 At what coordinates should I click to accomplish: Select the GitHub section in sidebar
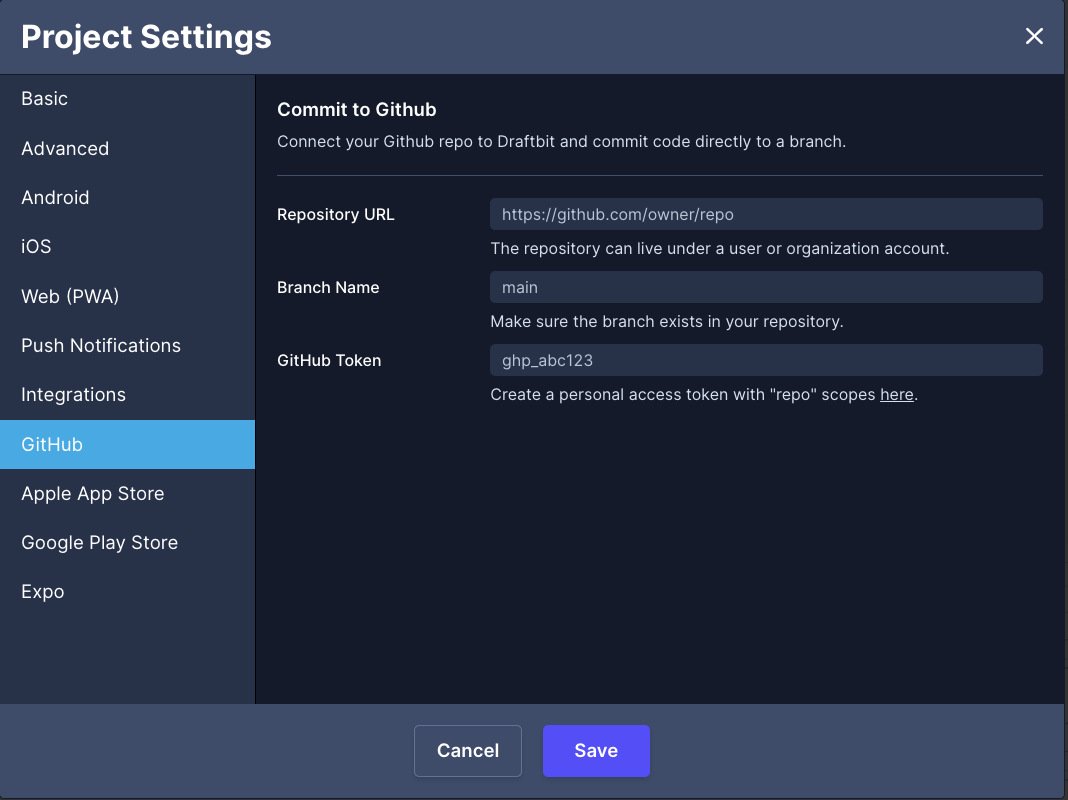tap(127, 444)
